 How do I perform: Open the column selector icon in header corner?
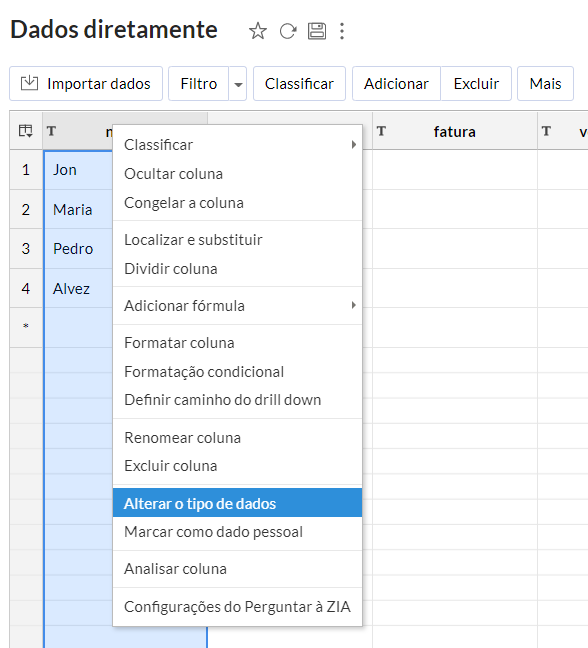click(x=26, y=131)
